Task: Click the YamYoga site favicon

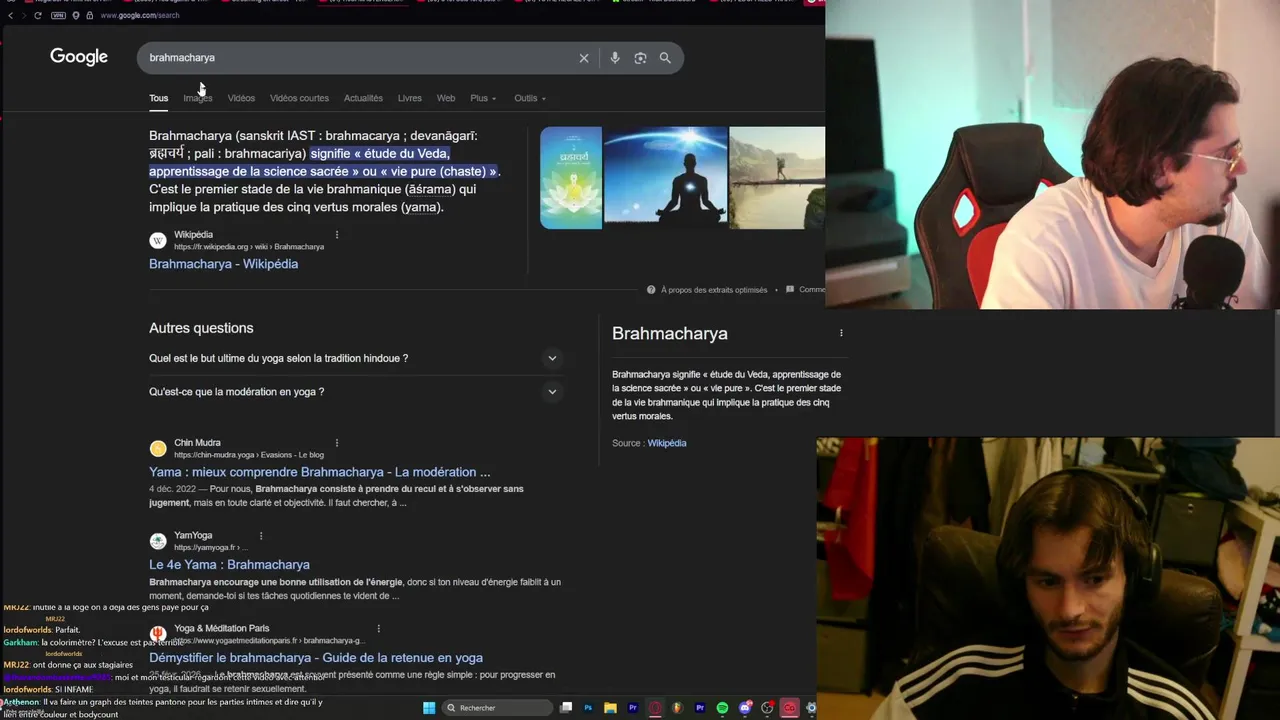Action: pos(158,541)
